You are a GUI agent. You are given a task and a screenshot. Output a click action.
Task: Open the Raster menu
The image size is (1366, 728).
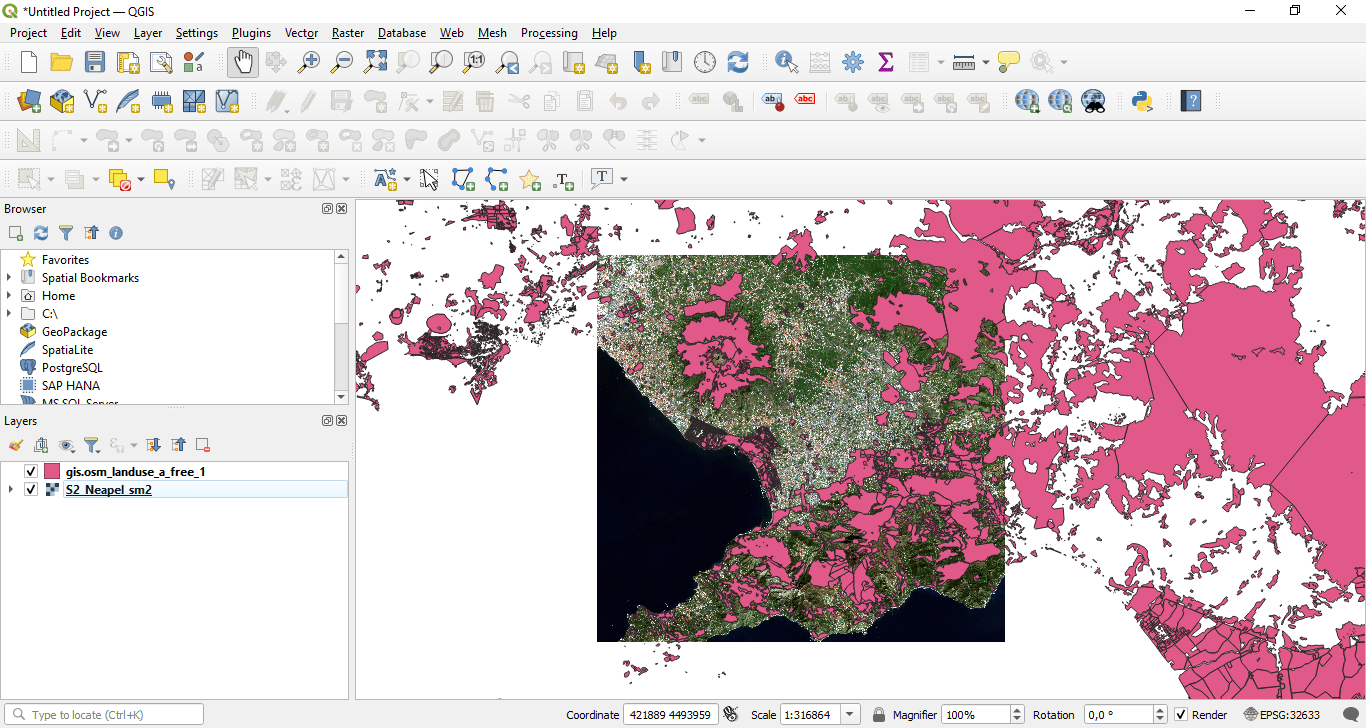pyautogui.click(x=348, y=33)
